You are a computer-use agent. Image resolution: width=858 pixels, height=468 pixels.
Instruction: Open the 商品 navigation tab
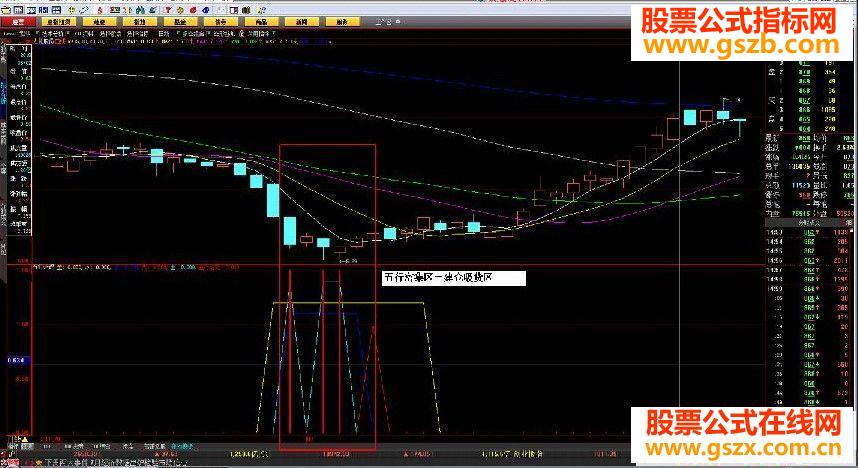coord(252,20)
